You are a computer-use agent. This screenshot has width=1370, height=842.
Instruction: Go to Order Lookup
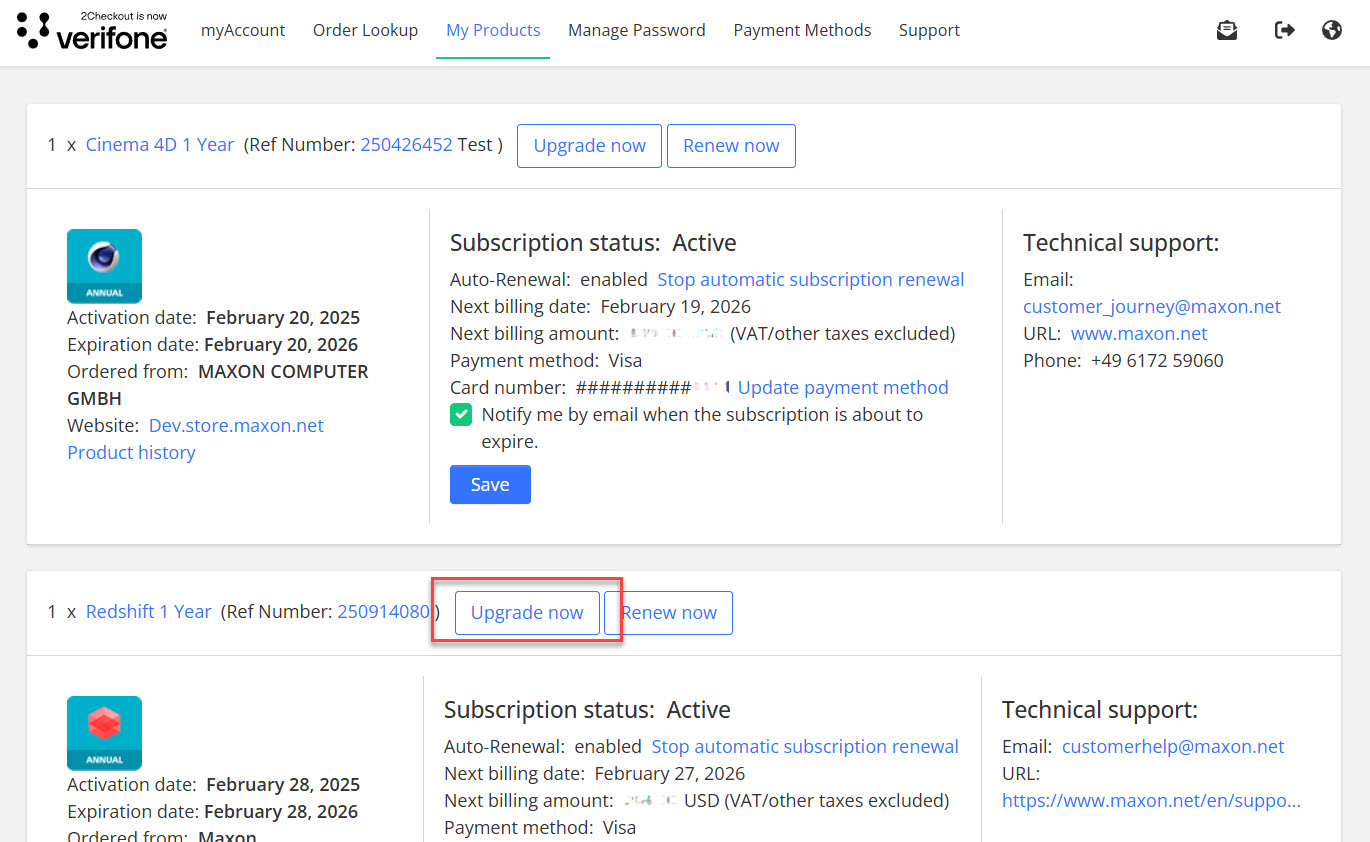click(x=366, y=31)
